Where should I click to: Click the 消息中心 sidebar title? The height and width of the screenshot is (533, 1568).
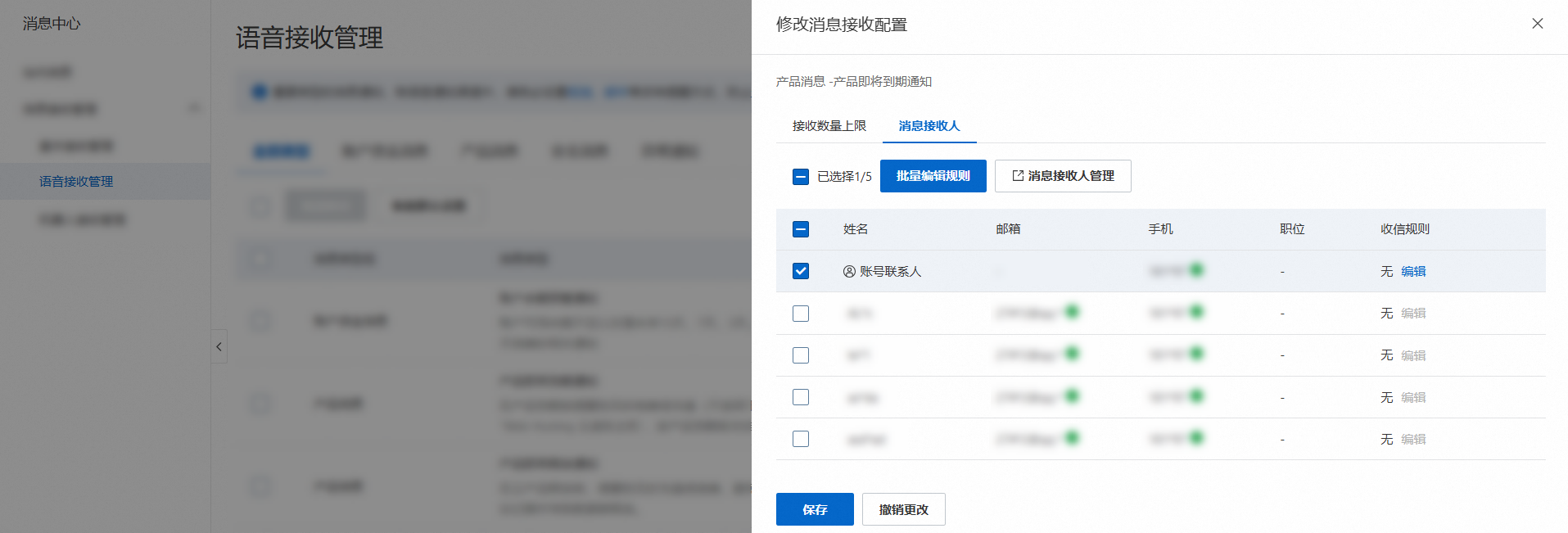pyautogui.click(x=52, y=24)
